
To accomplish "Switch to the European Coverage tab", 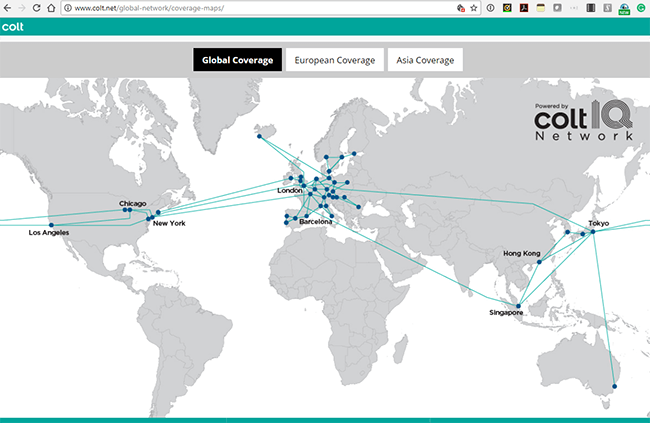I will click(x=335, y=60).
